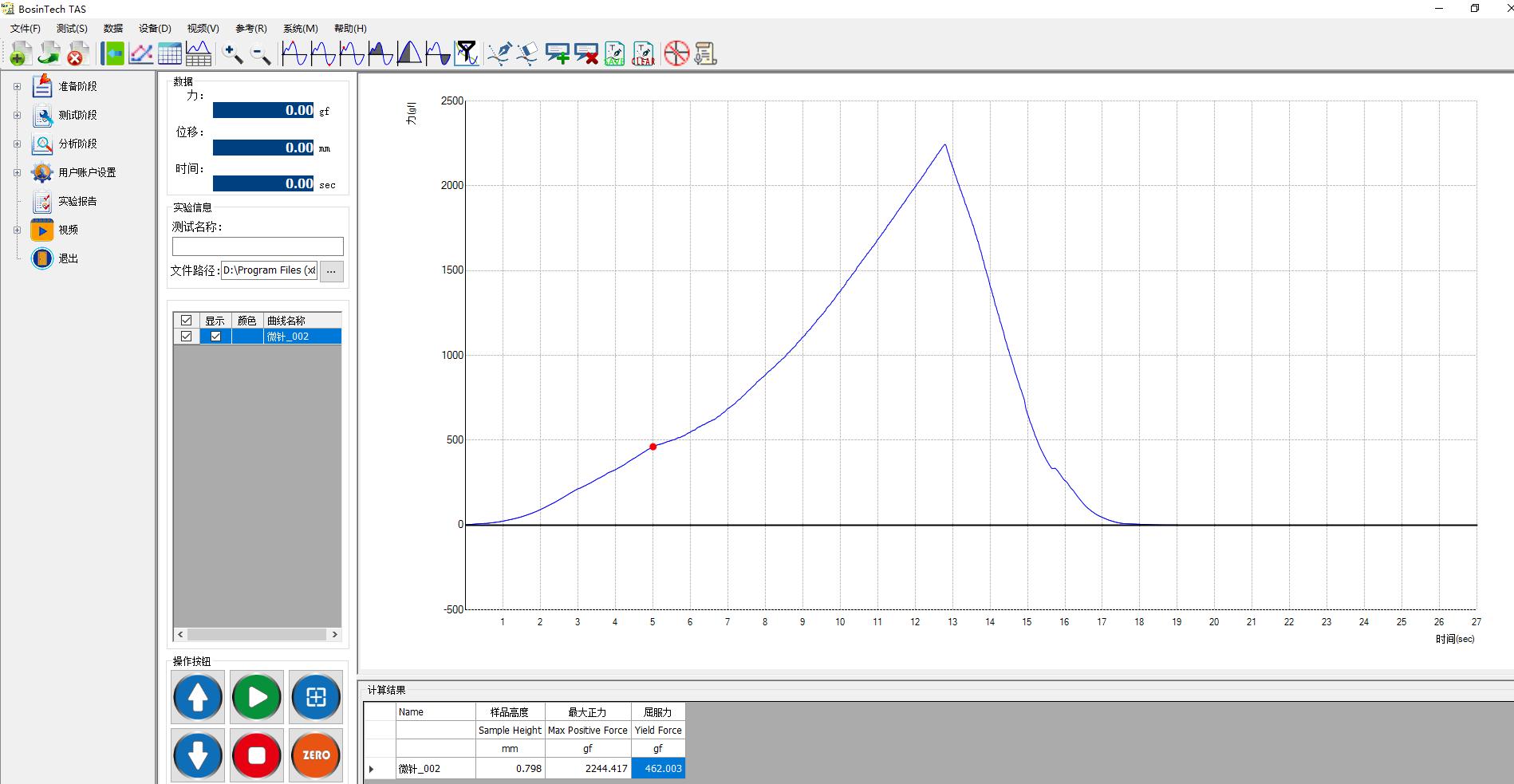Select 实验报告 in the sidebar tree
The width and height of the screenshot is (1514, 784).
77,201
